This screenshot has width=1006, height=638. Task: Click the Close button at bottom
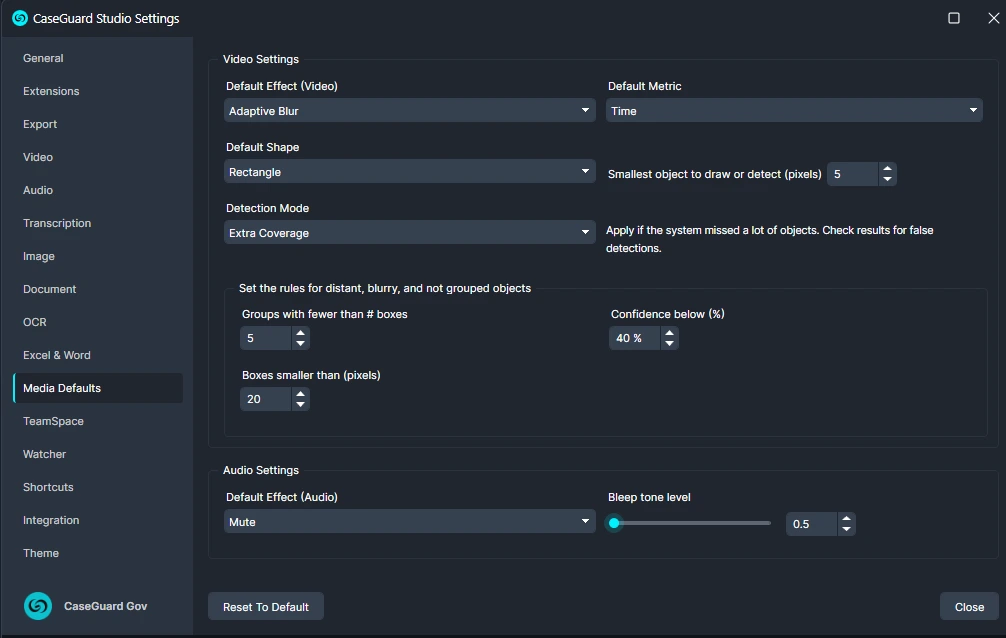pyautogui.click(x=969, y=607)
